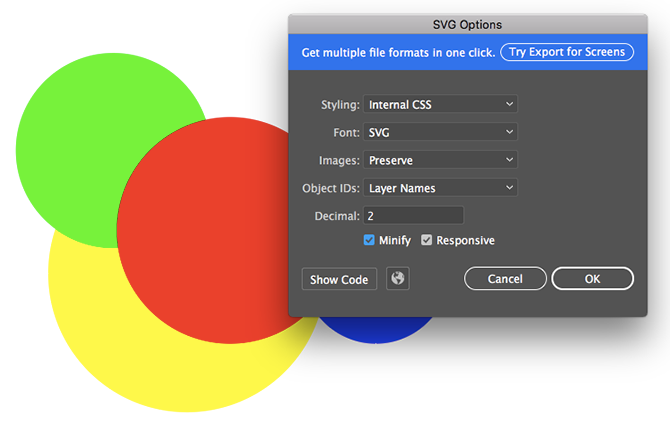
Task: Expand the Images dropdown
Action: tap(440, 160)
